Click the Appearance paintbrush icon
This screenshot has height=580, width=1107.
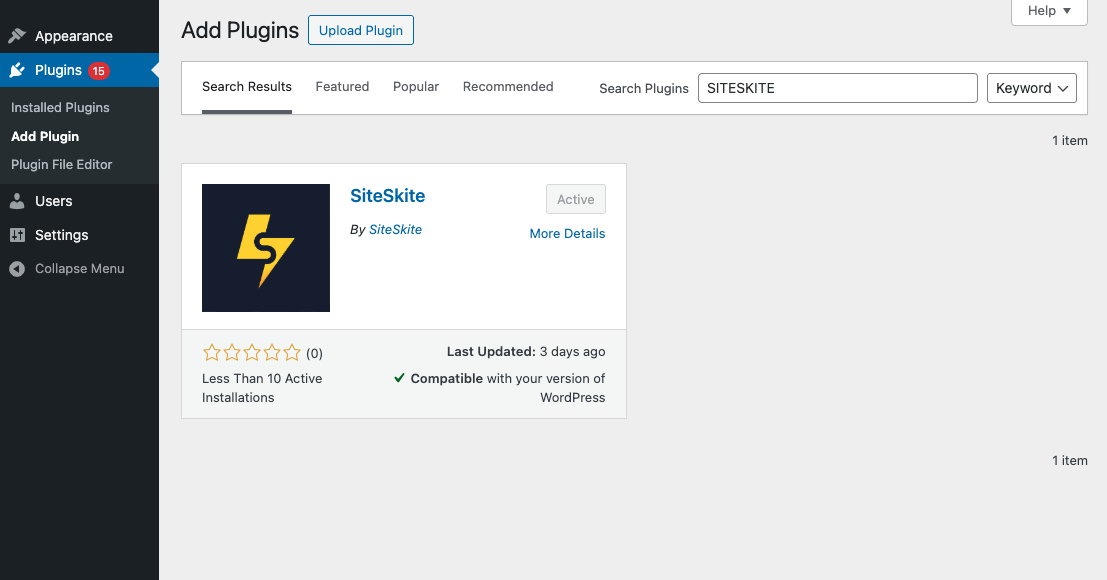pyautogui.click(x=17, y=36)
